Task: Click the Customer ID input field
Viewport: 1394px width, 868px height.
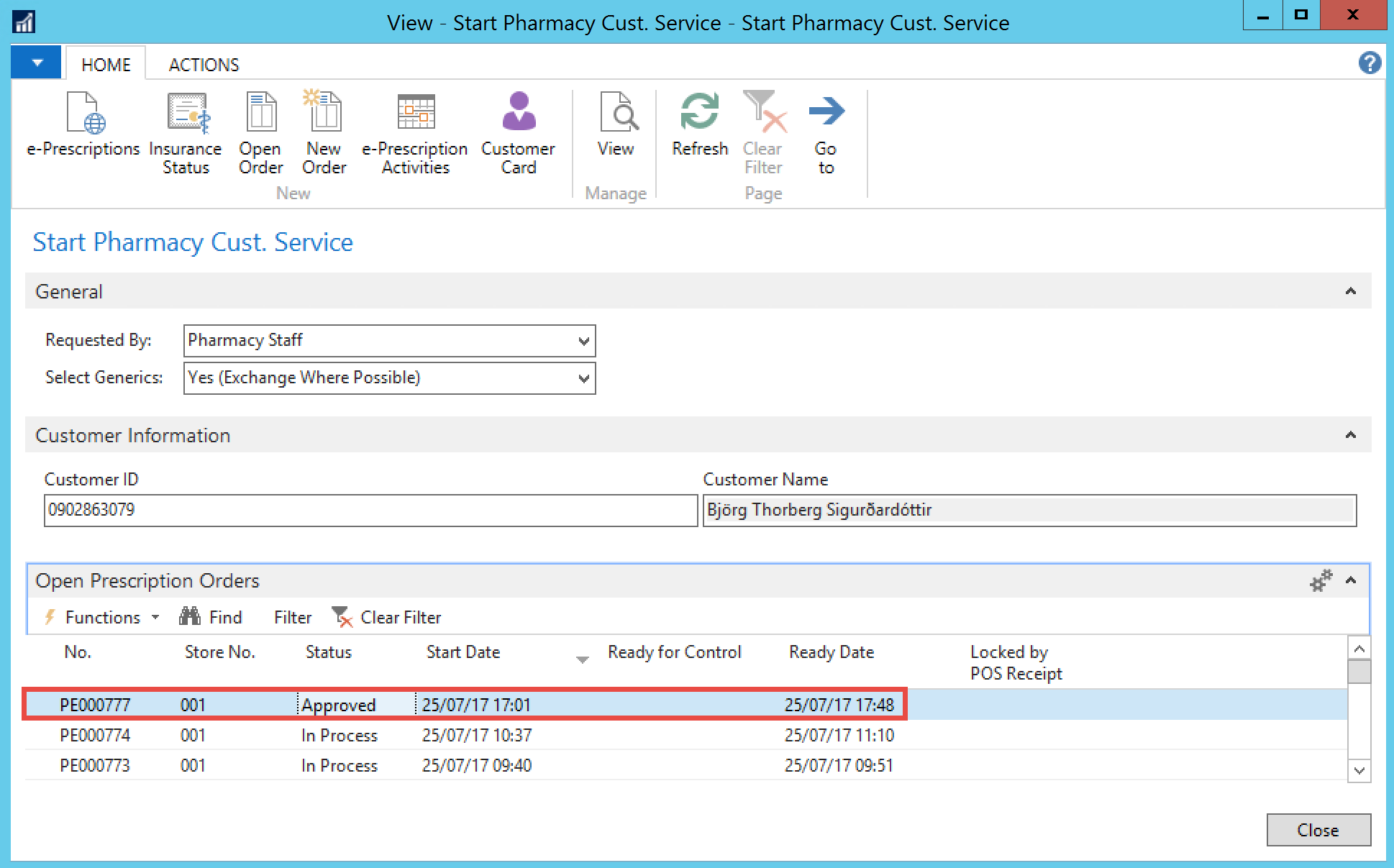Action: point(370,510)
